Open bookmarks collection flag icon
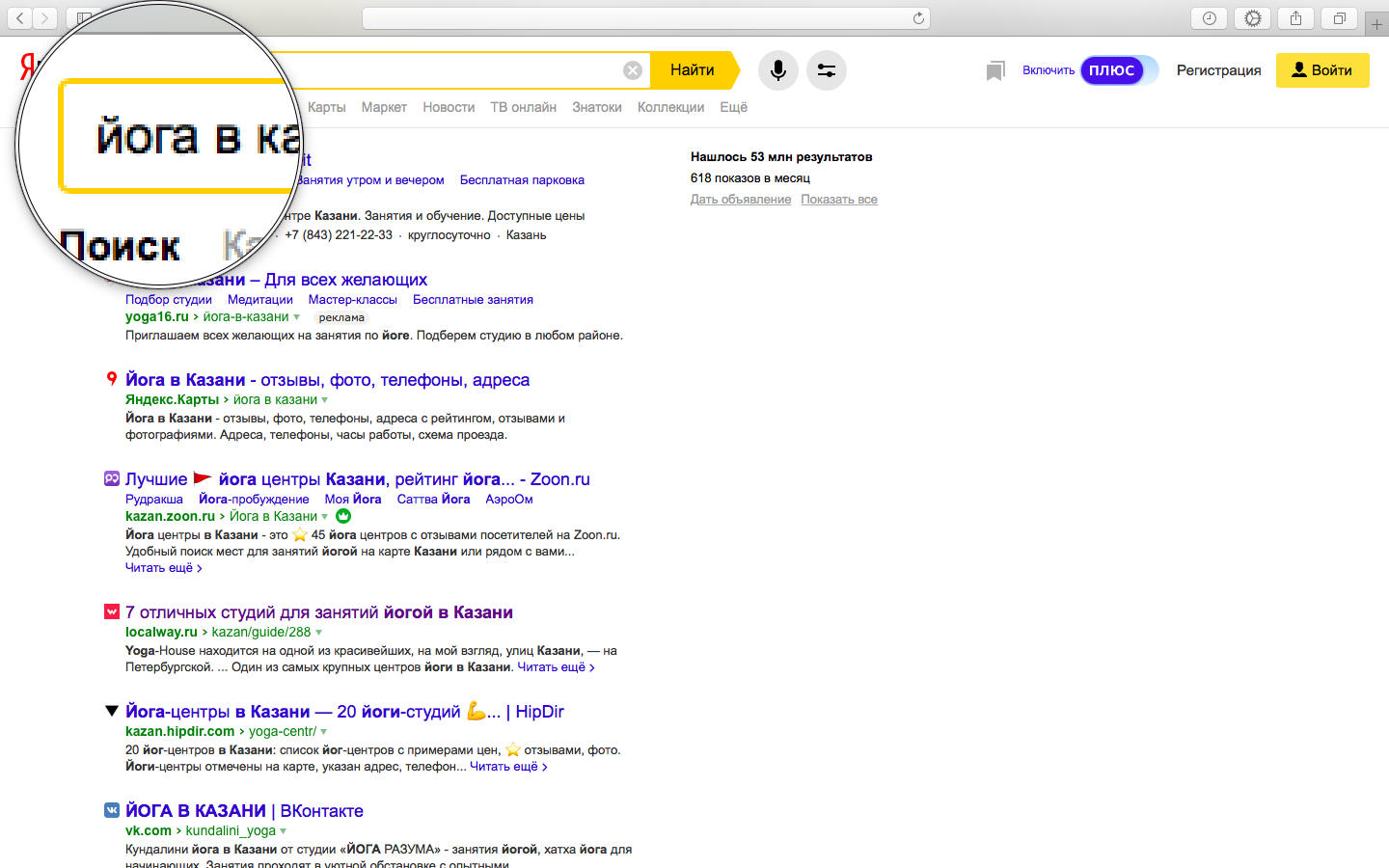This screenshot has height=868, width=1389. [995, 71]
